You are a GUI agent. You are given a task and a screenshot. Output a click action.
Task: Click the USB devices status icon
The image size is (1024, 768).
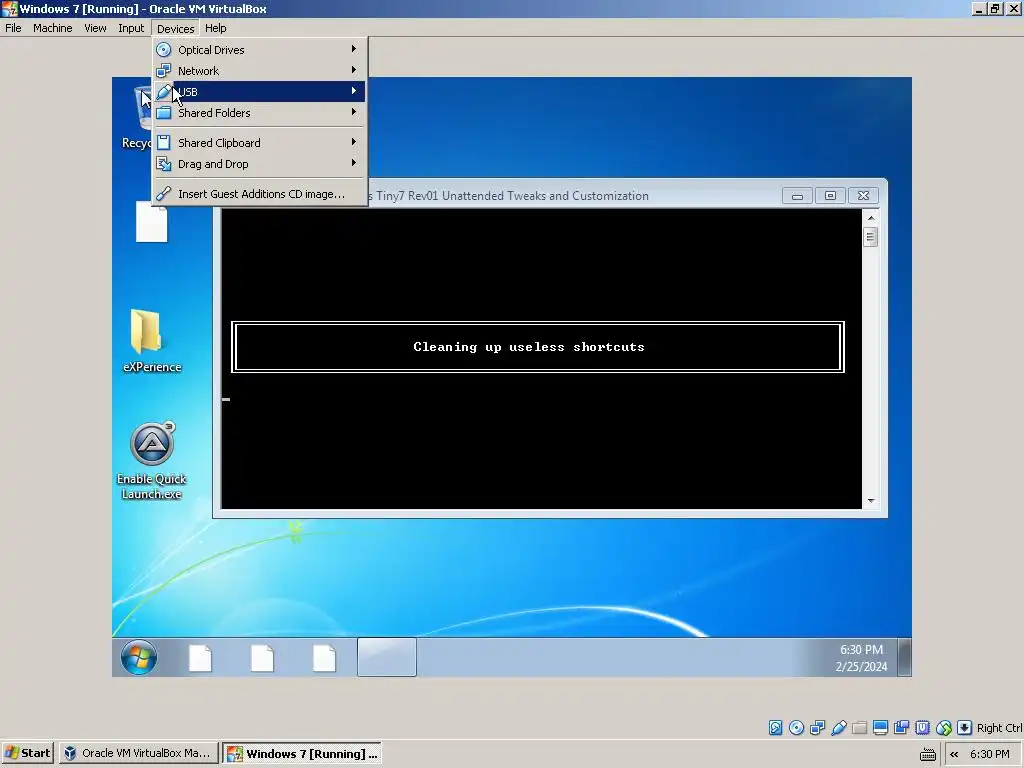[x=839, y=728]
